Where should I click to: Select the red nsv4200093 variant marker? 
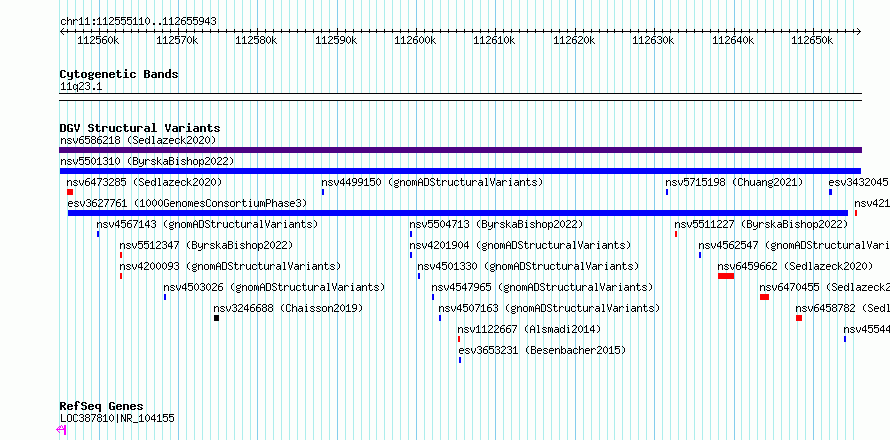121,276
